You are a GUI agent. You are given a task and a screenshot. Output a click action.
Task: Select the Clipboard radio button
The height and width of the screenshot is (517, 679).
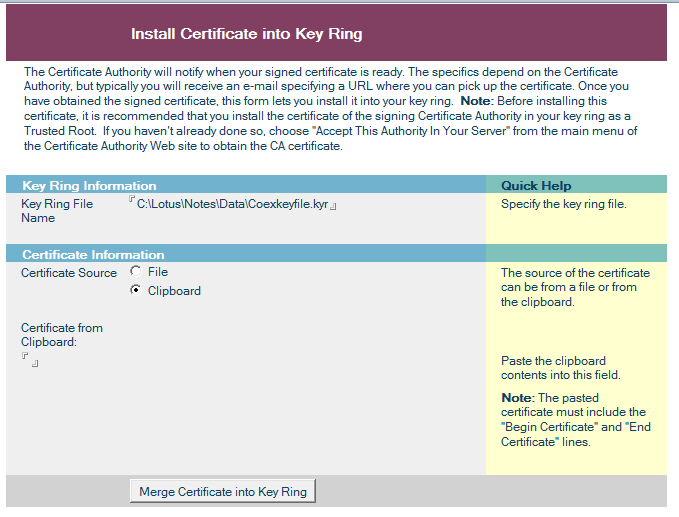(136, 290)
